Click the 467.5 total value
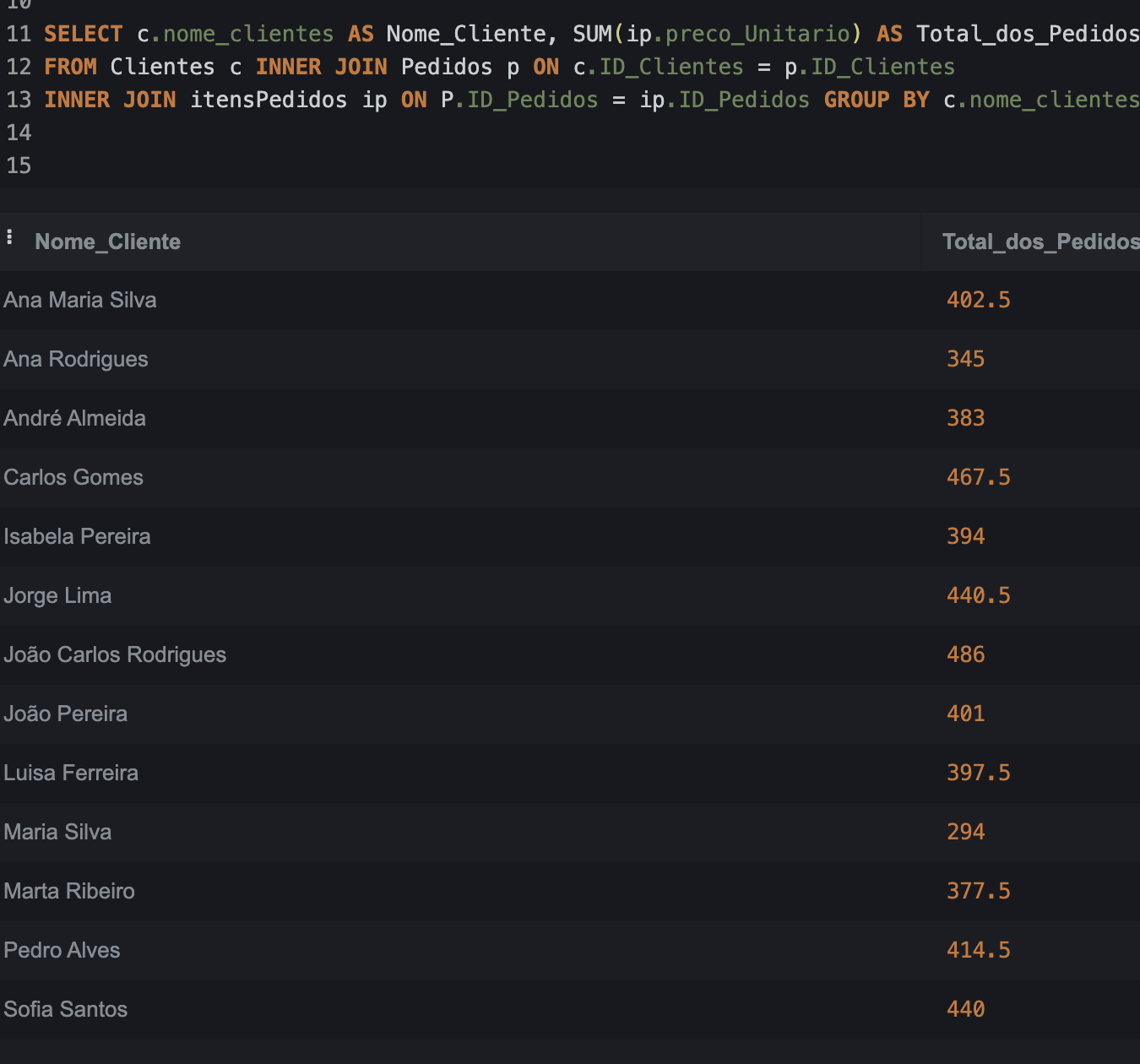This screenshot has width=1140, height=1064. pyautogui.click(x=978, y=477)
